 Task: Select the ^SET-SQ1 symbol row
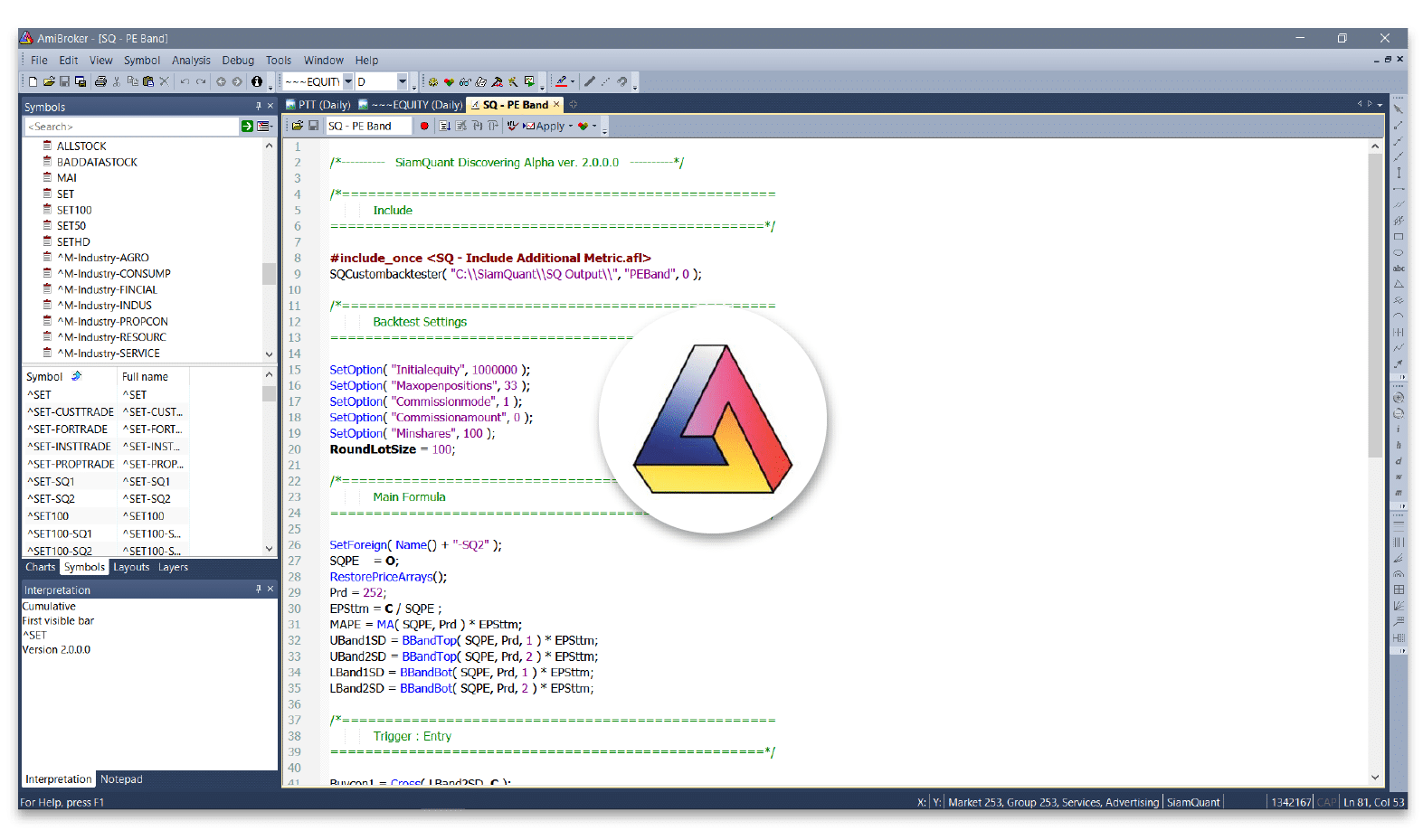click(x=105, y=482)
